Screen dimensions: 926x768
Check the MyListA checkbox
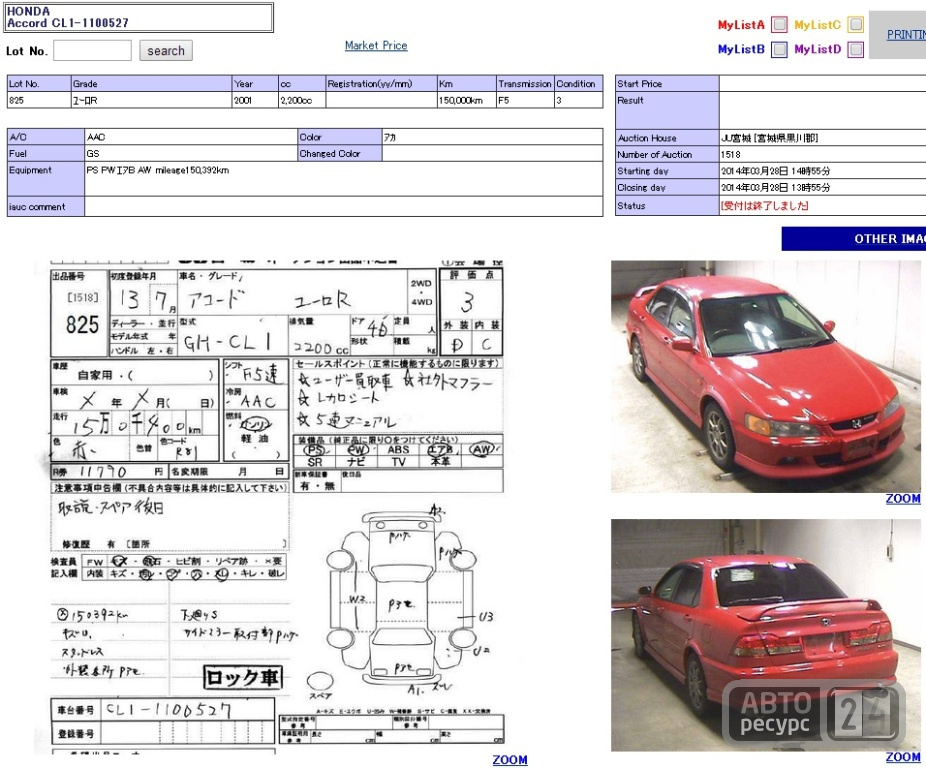click(780, 24)
